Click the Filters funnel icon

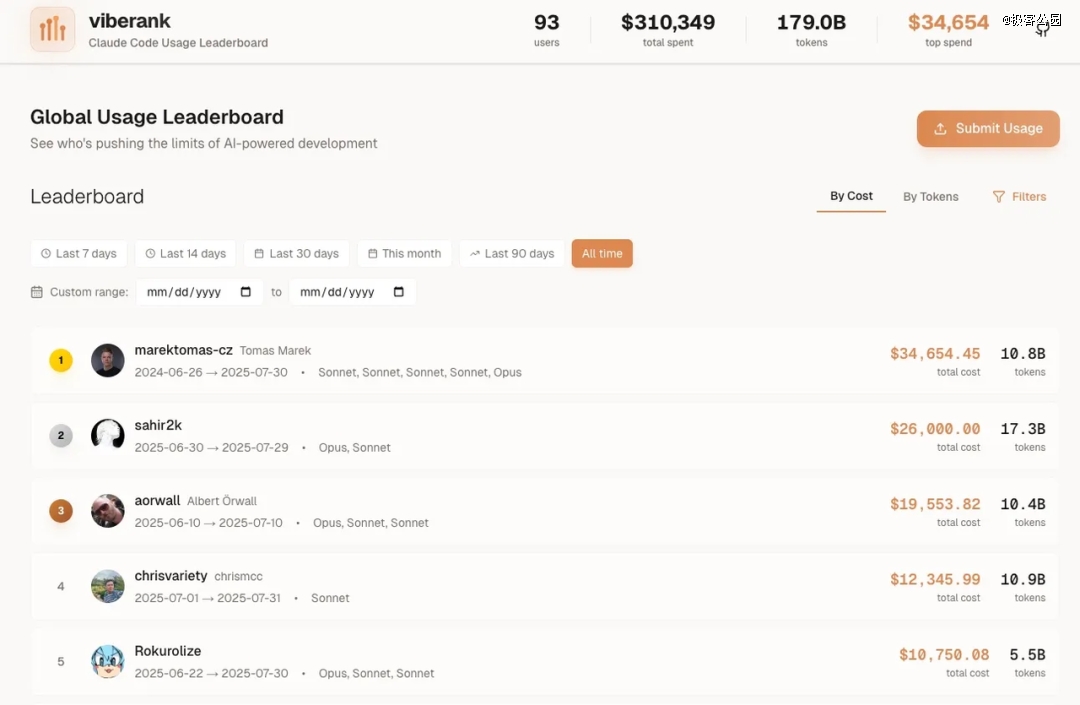(x=998, y=197)
